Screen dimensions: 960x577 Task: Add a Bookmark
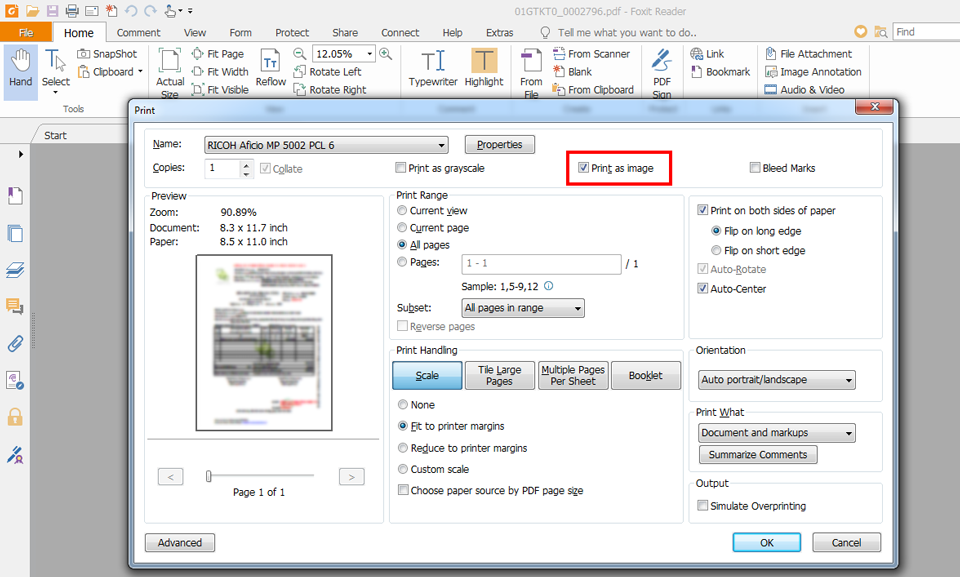click(x=720, y=72)
